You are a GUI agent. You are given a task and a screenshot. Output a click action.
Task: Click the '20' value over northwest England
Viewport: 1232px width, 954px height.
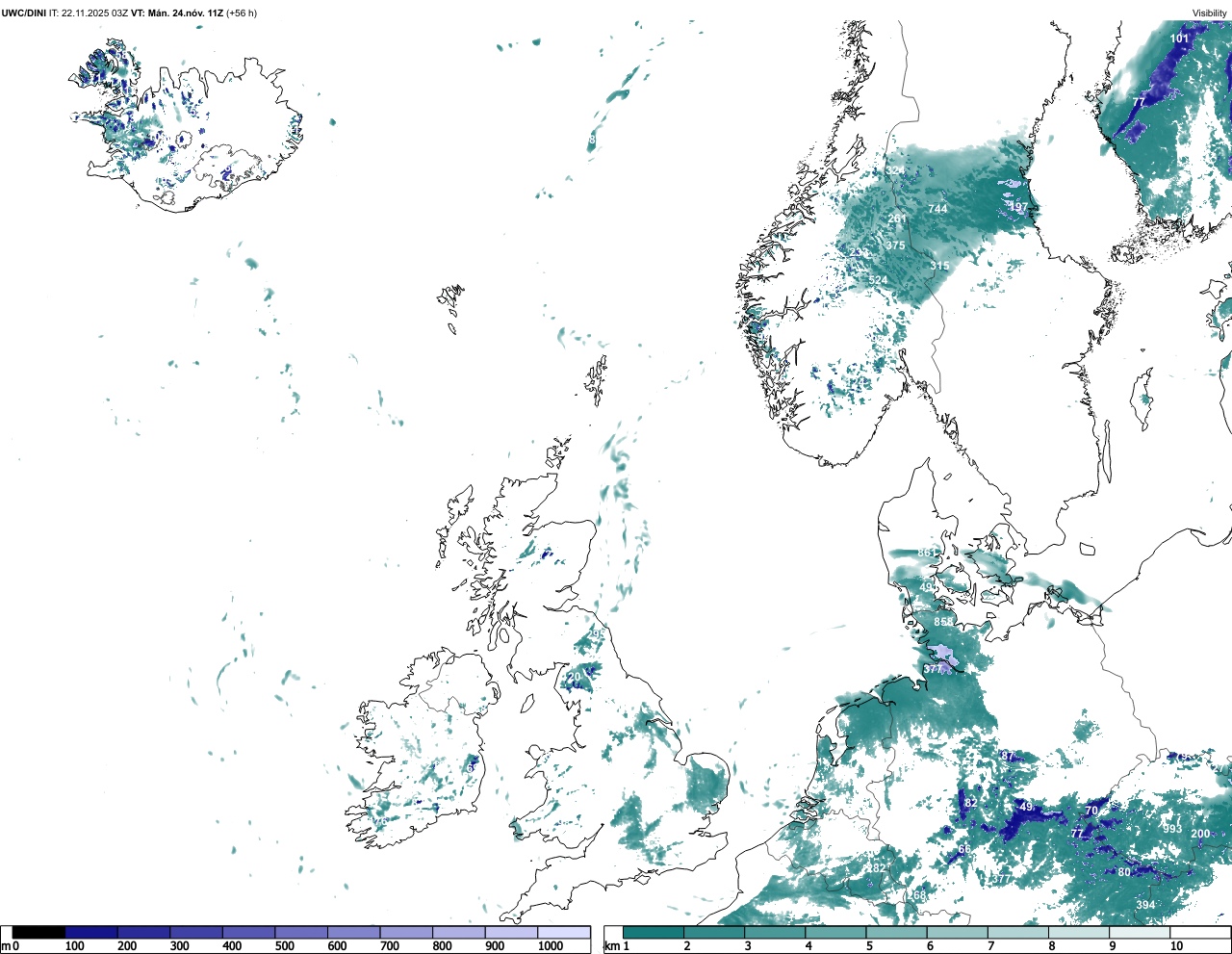coord(575,678)
